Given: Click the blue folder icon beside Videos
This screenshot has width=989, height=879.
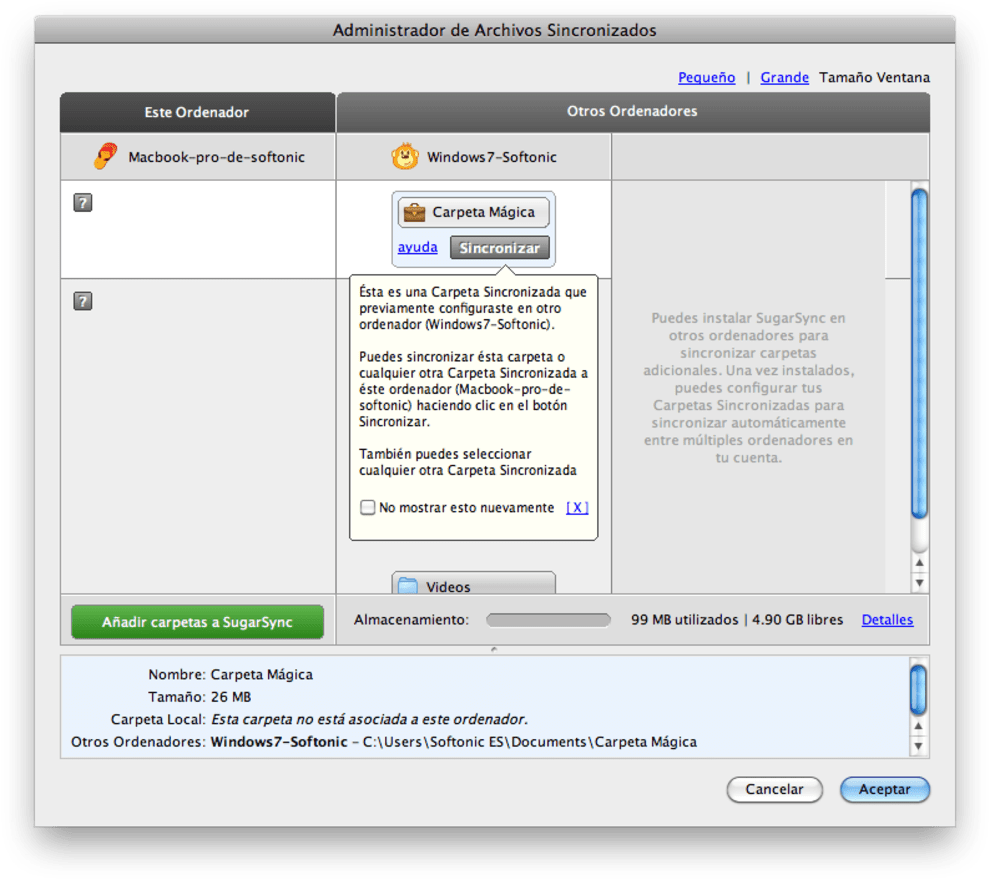Looking at the screenshot, I should [x=408, y=586].
